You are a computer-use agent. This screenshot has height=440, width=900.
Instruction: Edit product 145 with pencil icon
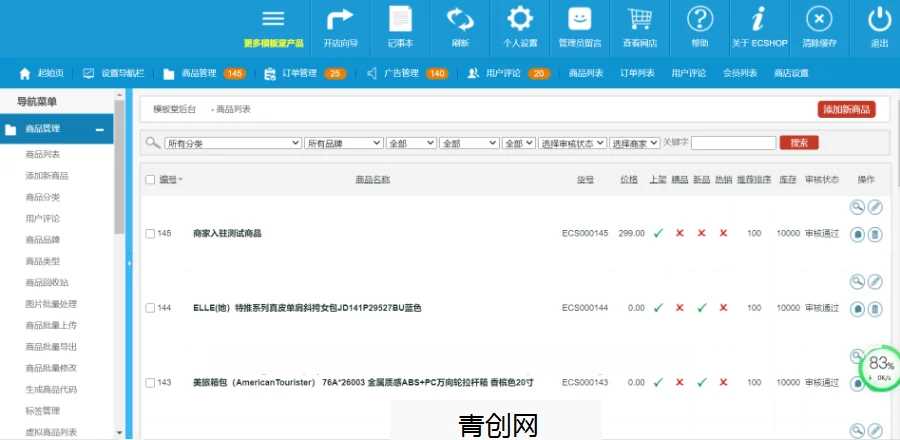coord(875,207)
